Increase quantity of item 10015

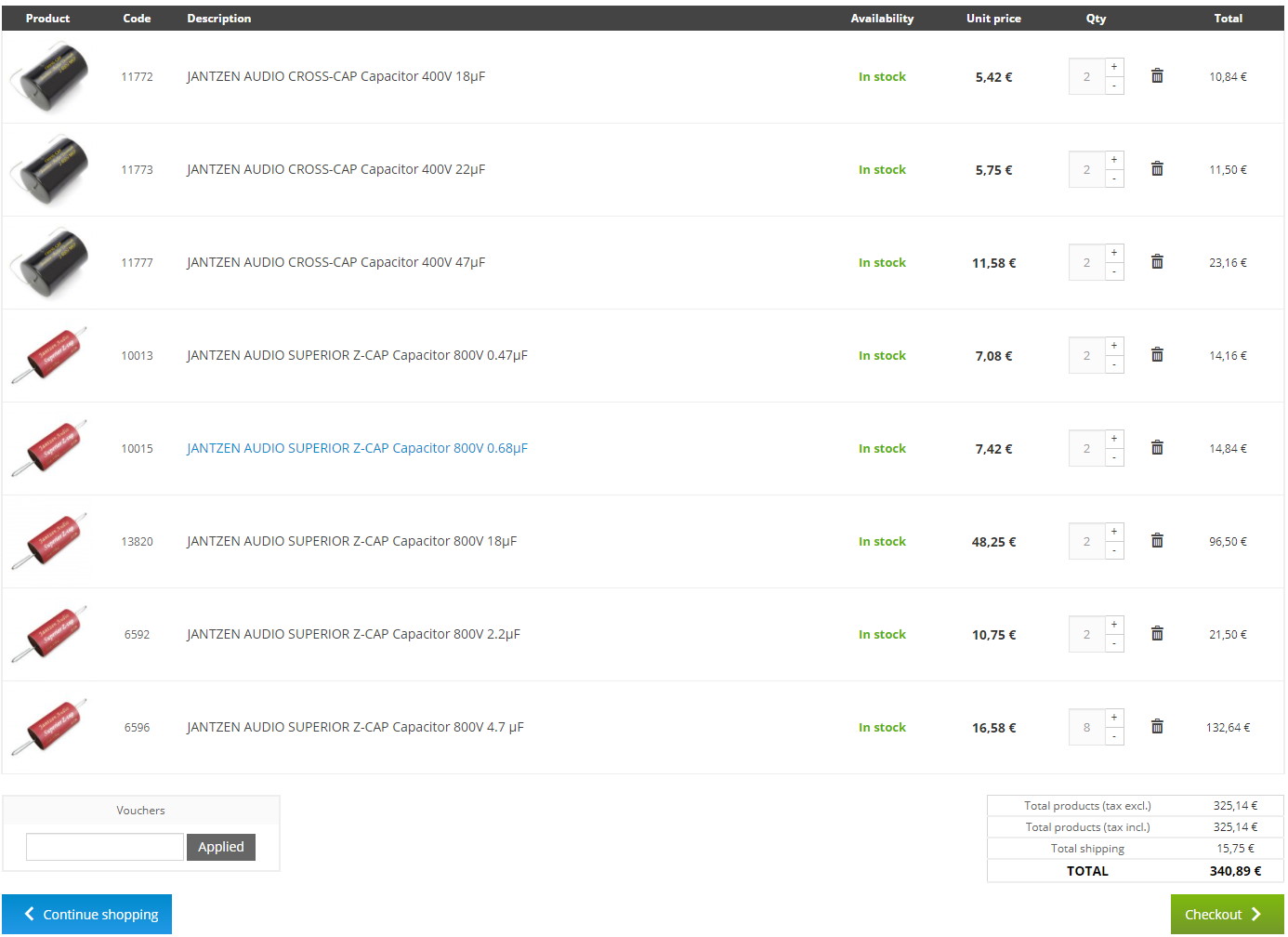click(x=1114, y=439)
